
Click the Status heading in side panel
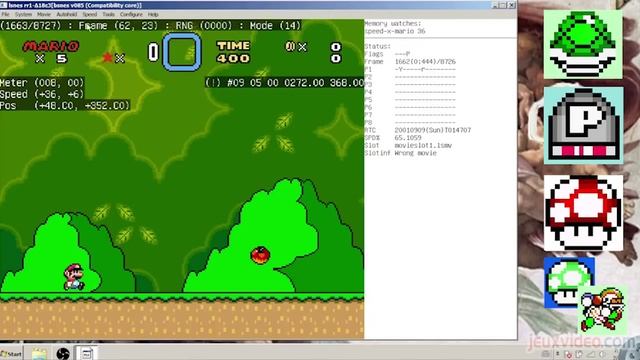pyautogui.click(x=378, y=47)
